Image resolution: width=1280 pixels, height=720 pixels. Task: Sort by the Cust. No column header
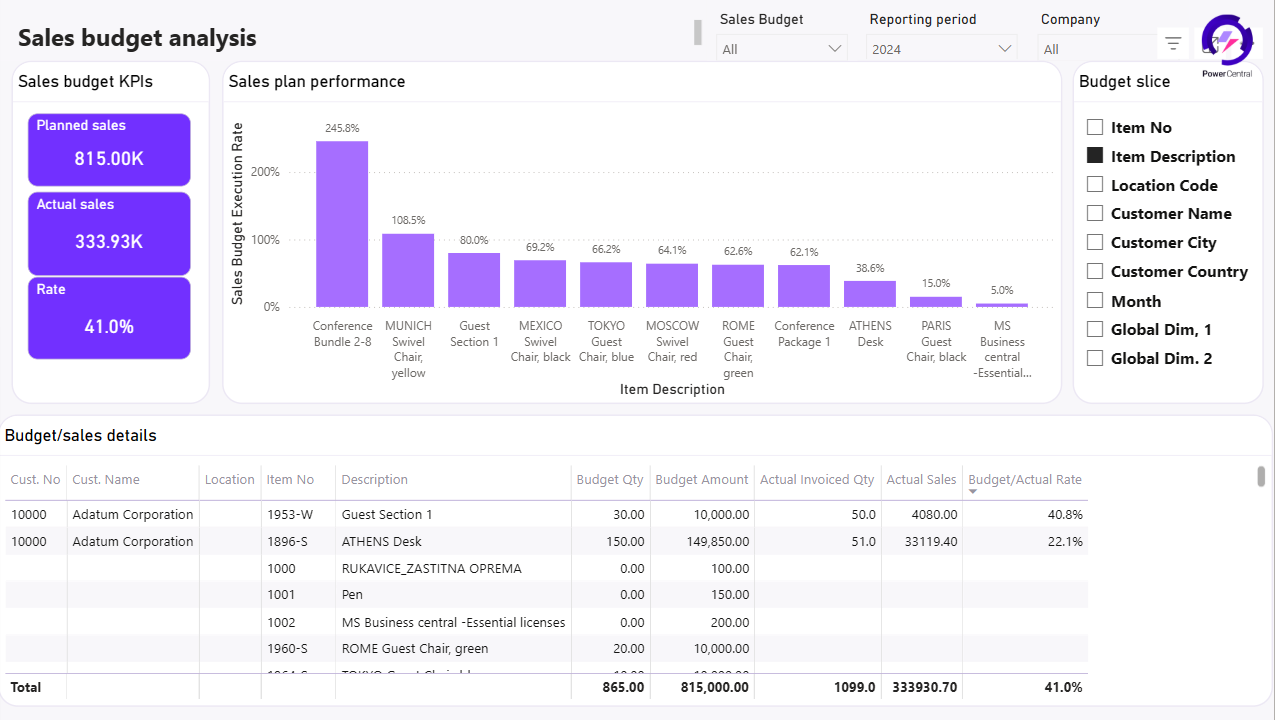pyautogui.click(x=35, y=480)
